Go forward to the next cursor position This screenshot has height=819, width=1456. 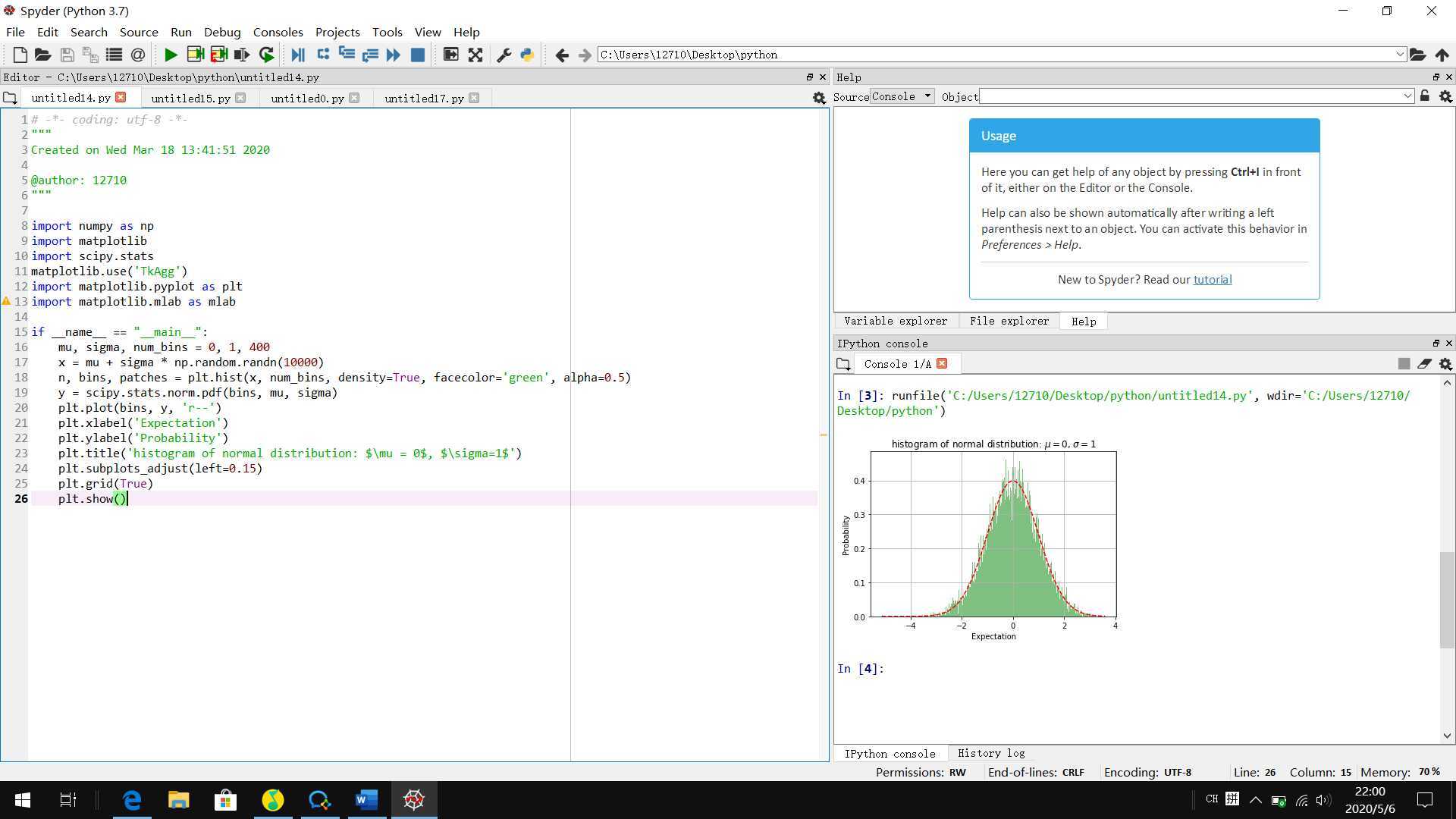pyautogui.click(x=585, y=55)
